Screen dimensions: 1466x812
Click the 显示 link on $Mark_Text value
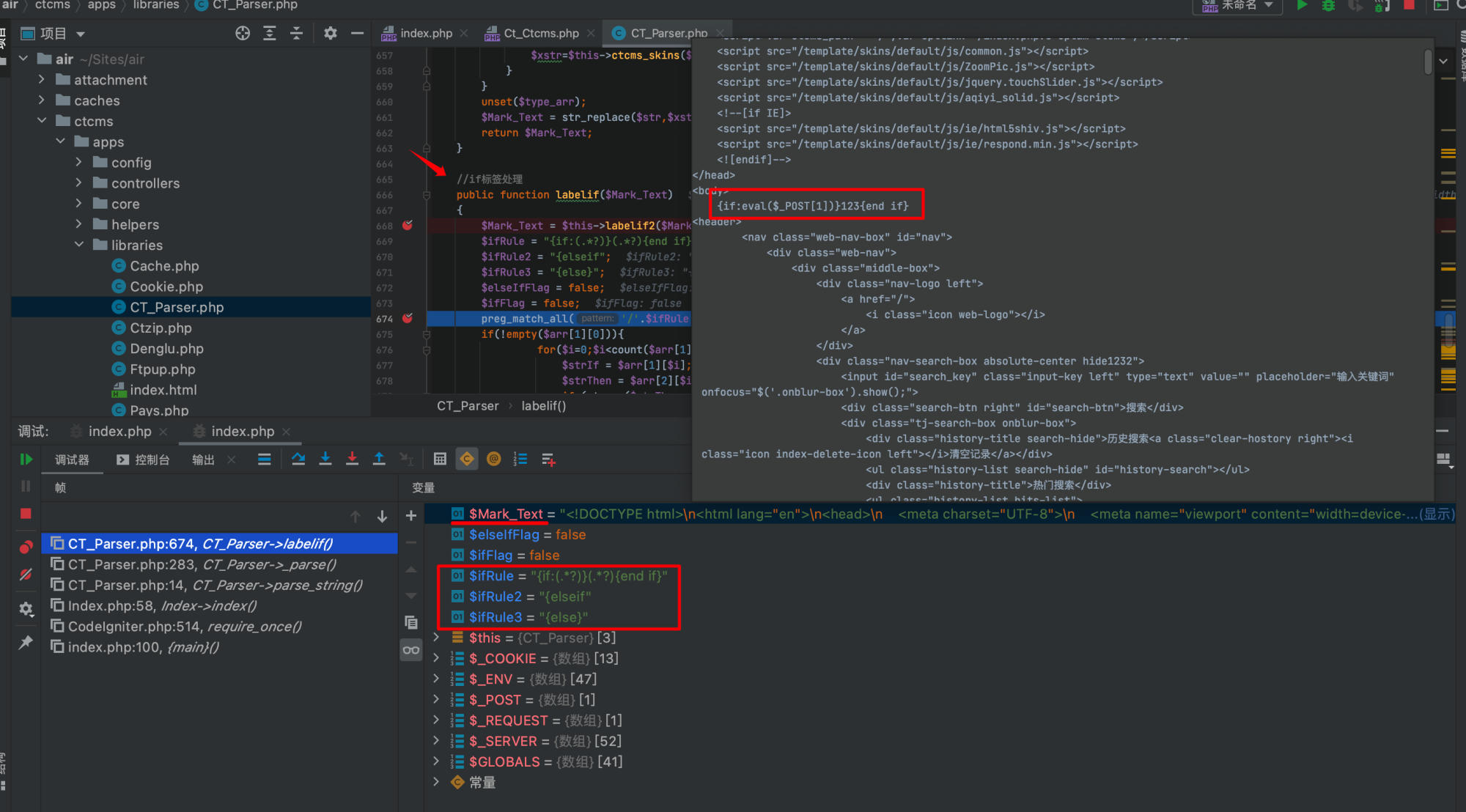coord(1437,514)
